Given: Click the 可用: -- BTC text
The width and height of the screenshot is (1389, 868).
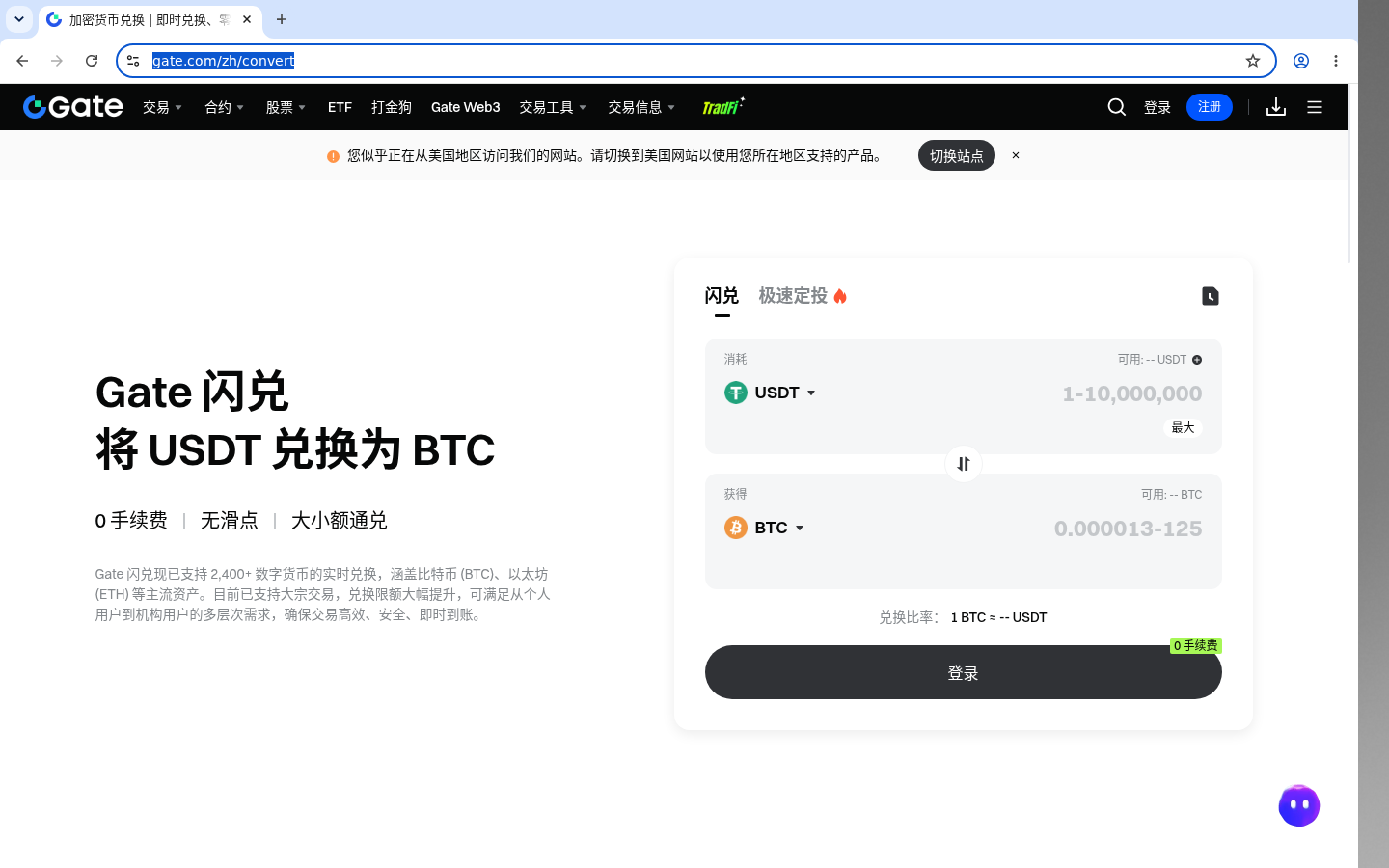Looking at the screenshot, I should pyautogui.click(x=1171, y=494).
